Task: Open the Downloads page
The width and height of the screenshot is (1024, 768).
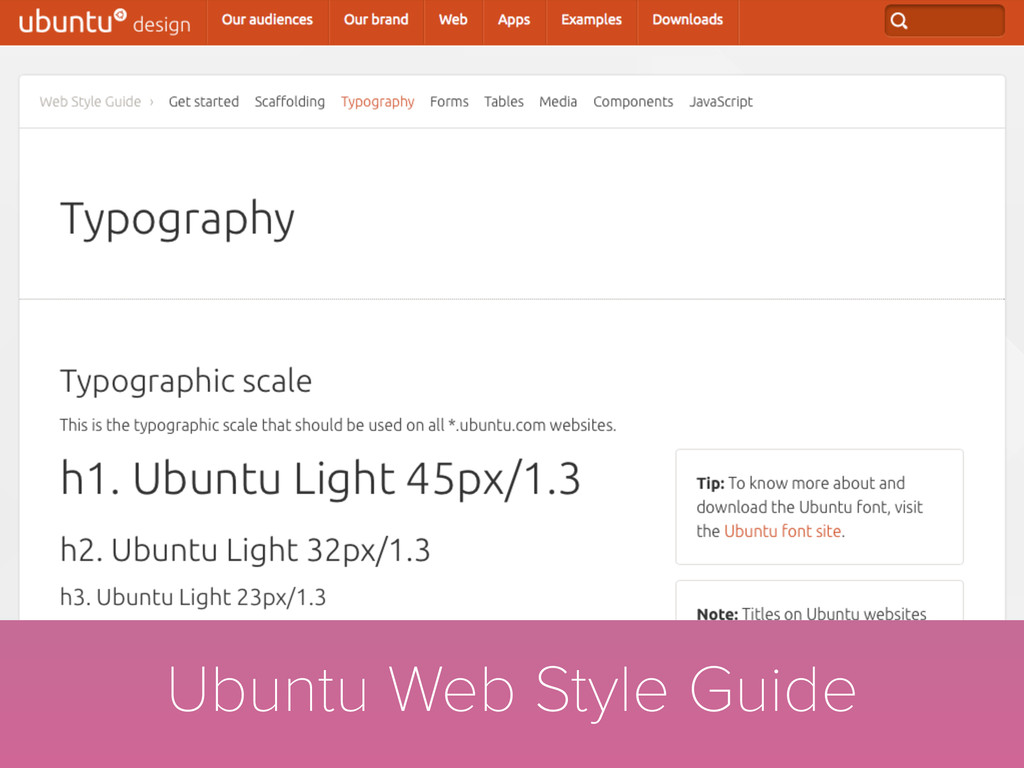Action: [688, 20]
